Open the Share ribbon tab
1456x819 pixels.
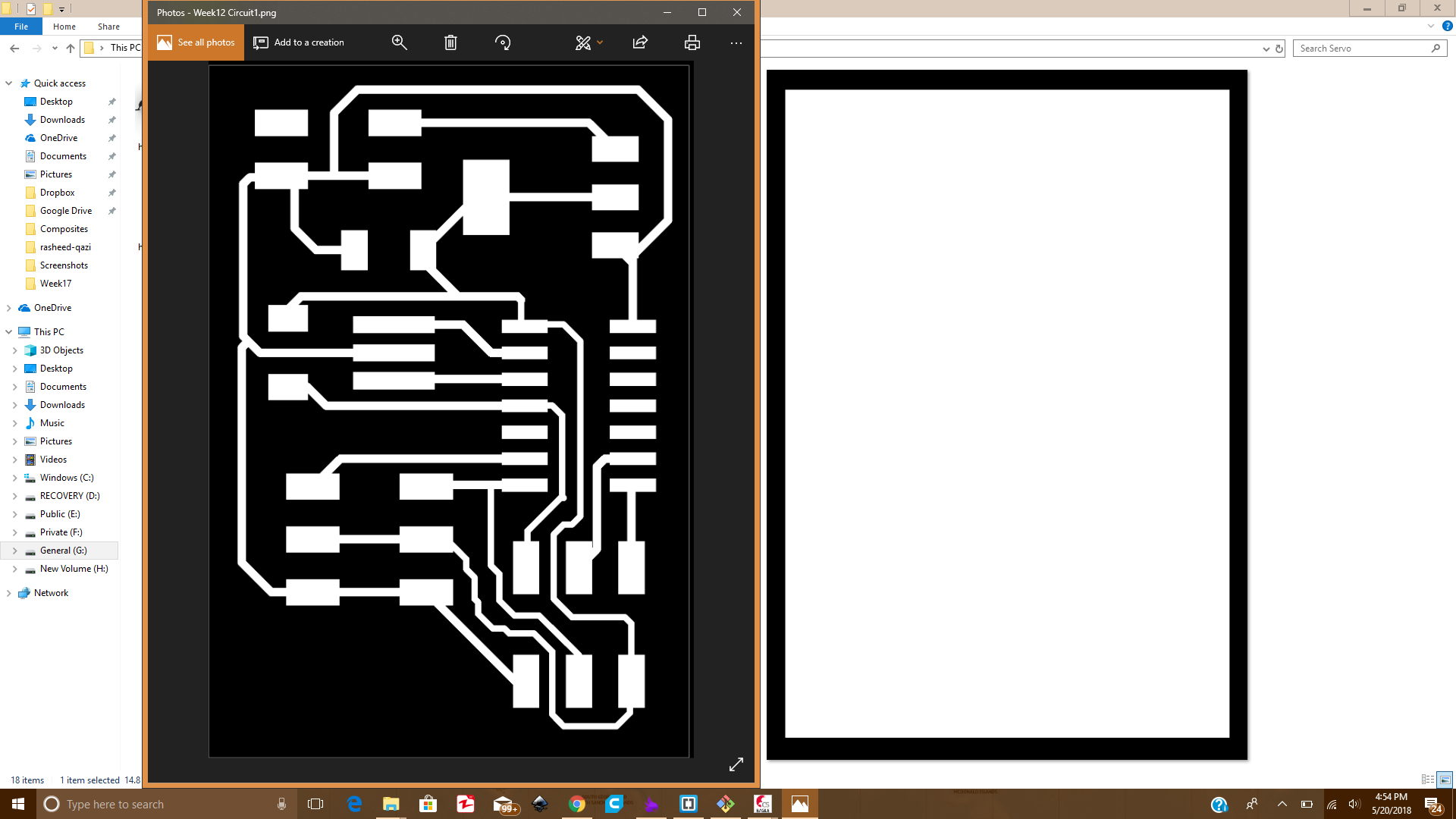(x=108, y=27)
